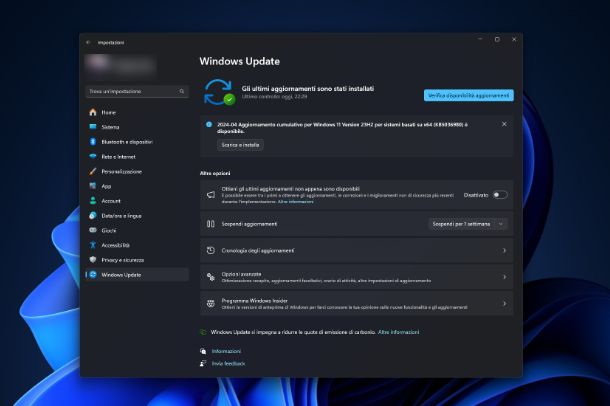Click the large update status sync icon

tap(219, 92)
